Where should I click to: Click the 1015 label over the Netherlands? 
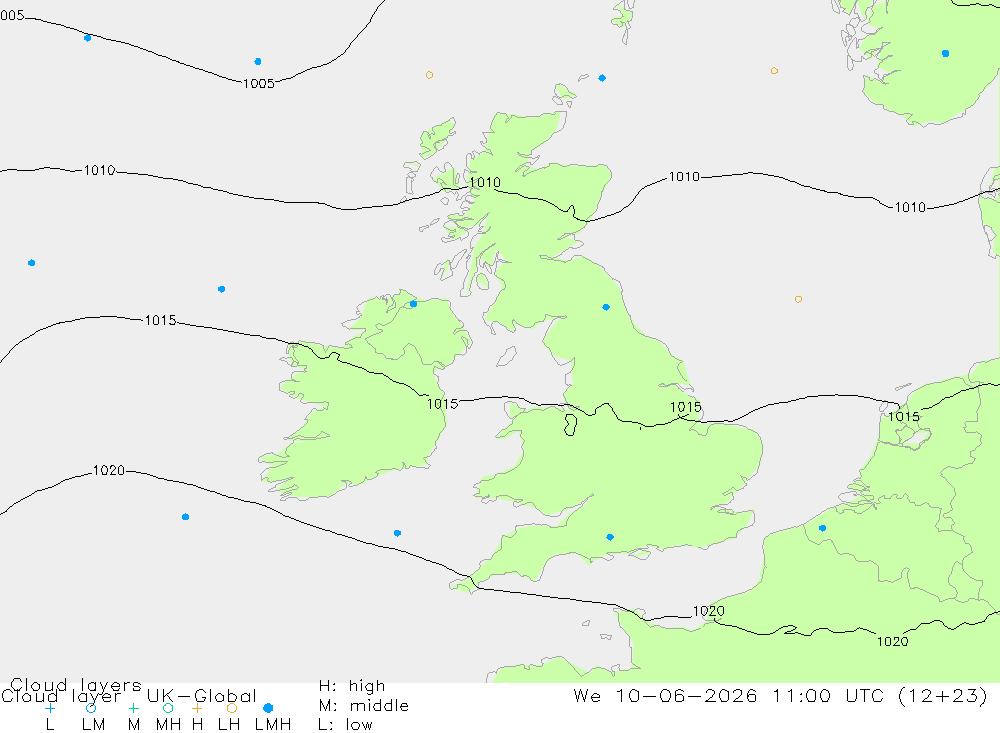[904, 417]
